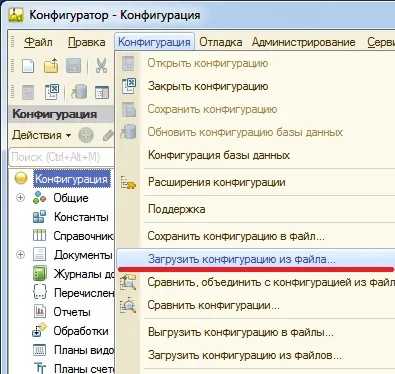Expand the Общие tree node
This screenshot has width=395, height=374.
[x=21, y=198]
